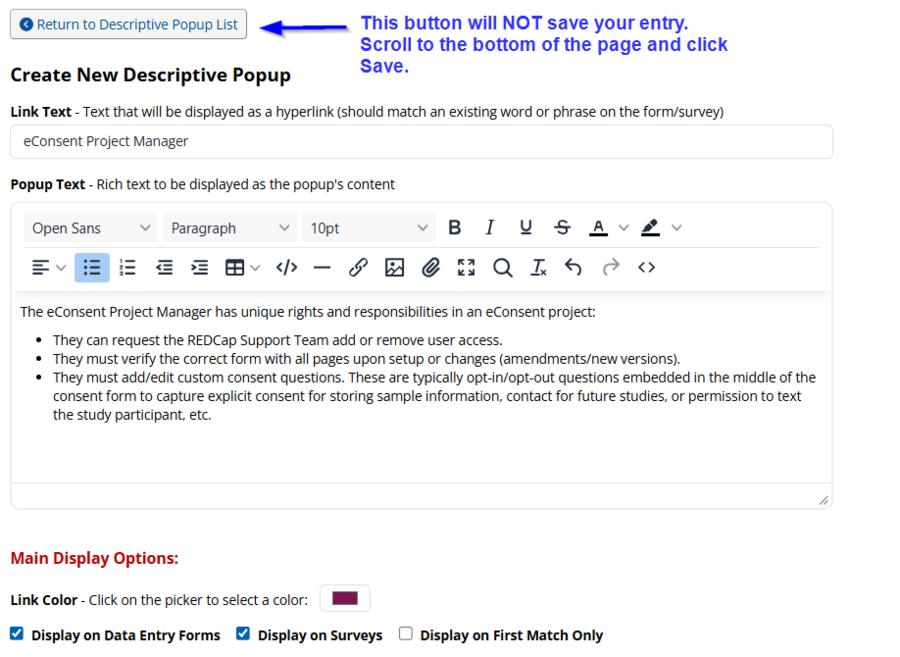Enable Display on First Match Only

[405, 633]
